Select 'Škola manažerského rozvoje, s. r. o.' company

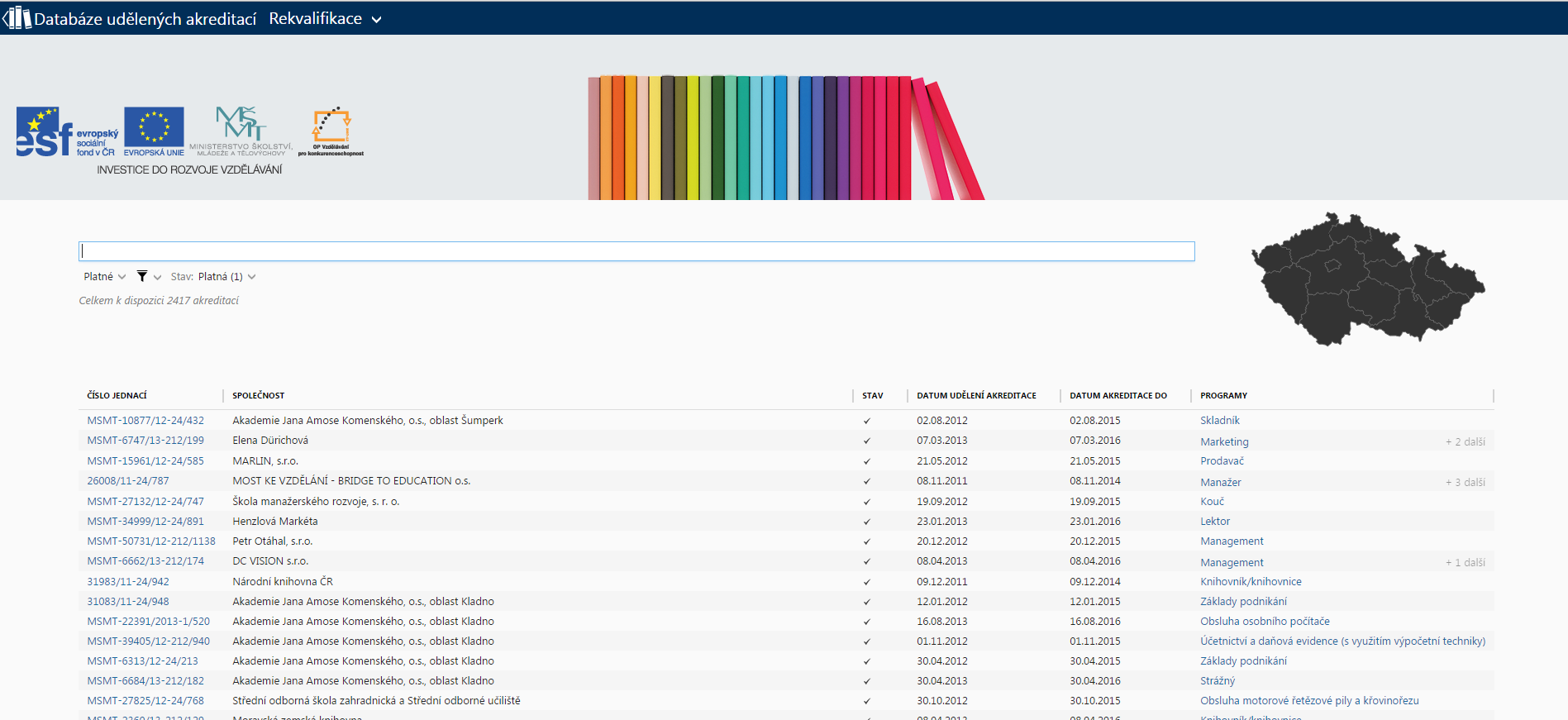pos(316,502)
